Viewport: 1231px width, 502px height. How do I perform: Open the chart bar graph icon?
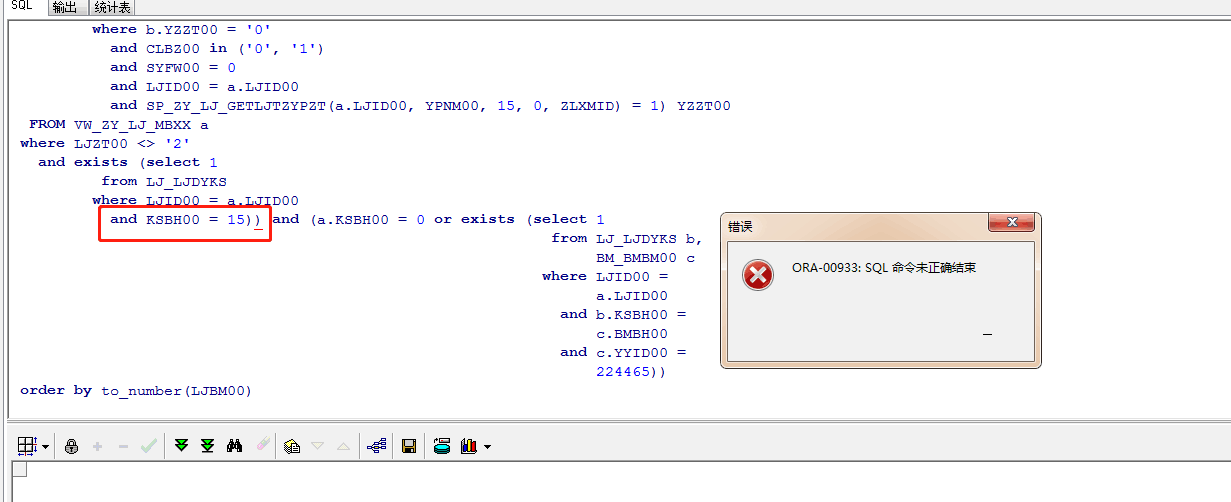468,446
